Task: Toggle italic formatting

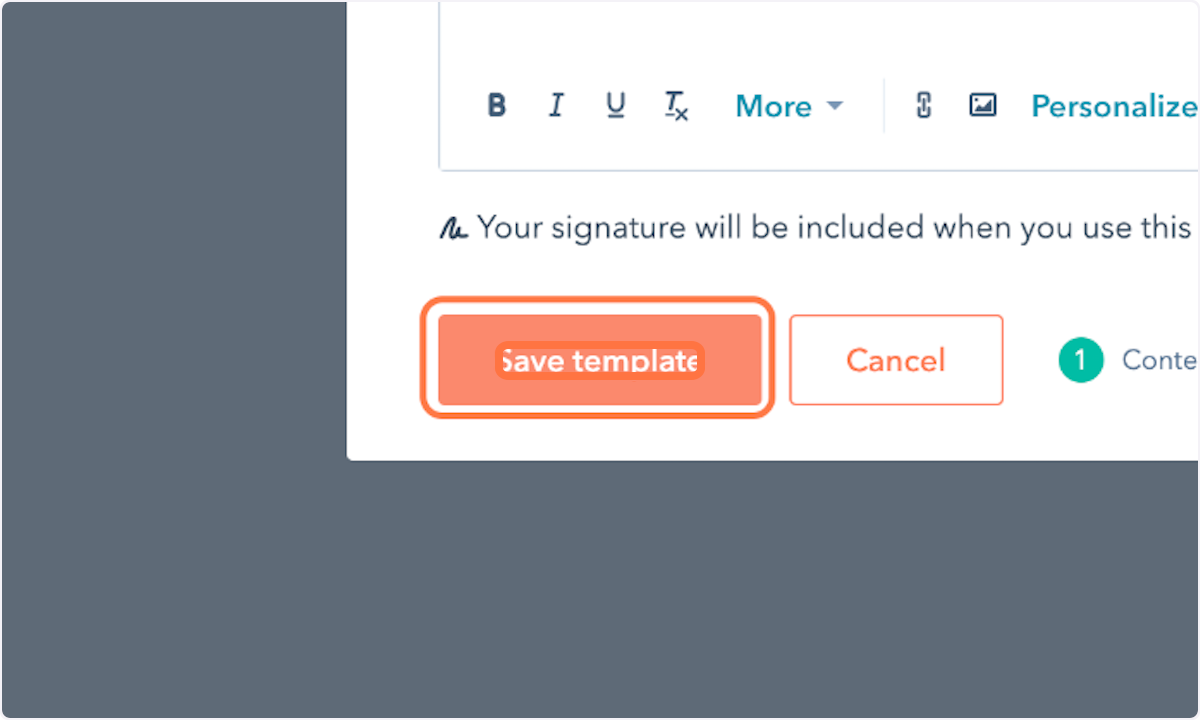Action: tap(556, 105)
